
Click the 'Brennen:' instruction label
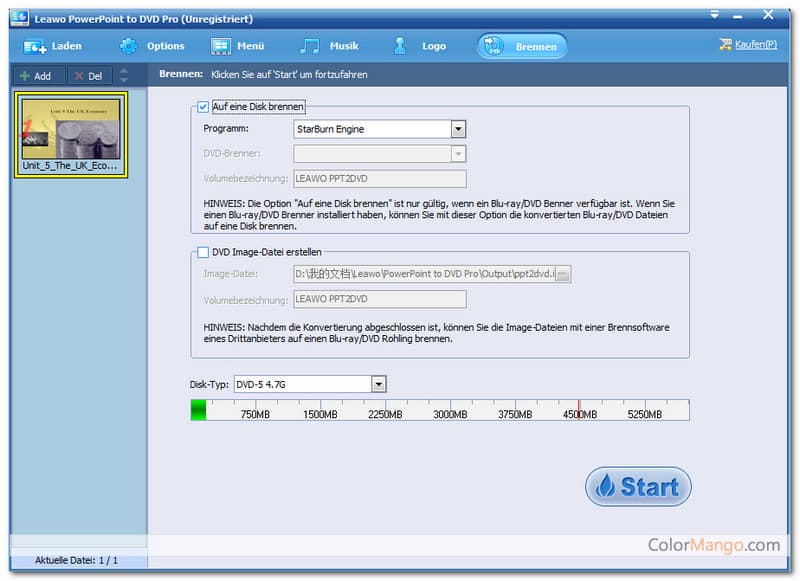click(181, 74)
